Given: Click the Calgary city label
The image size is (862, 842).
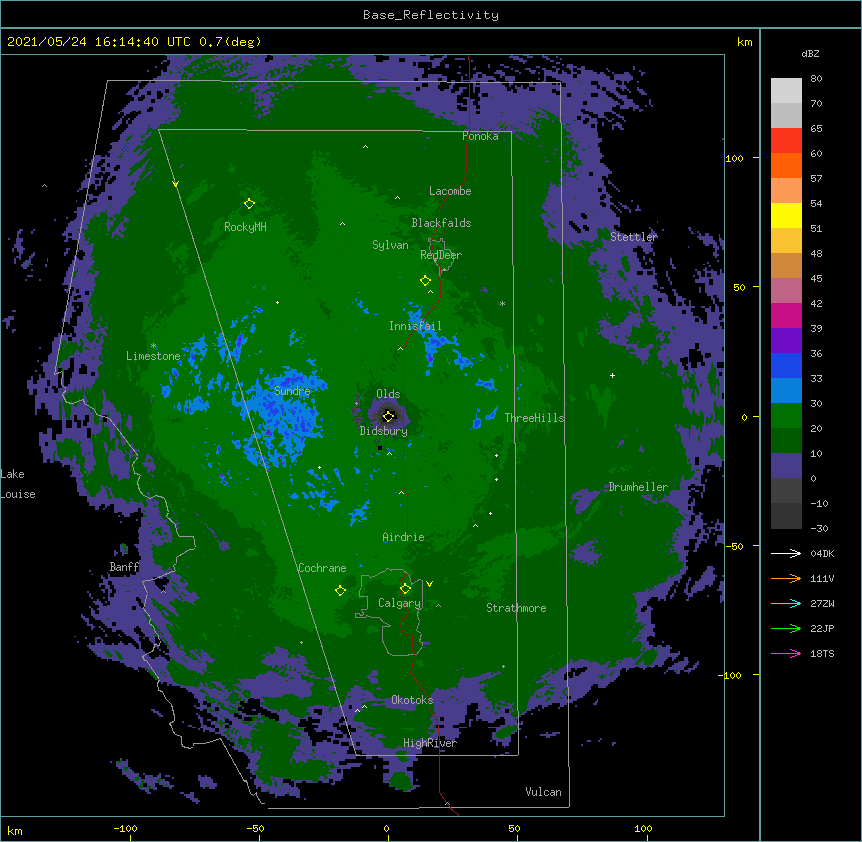Looking at the screenshot, I should coord(400,603).
